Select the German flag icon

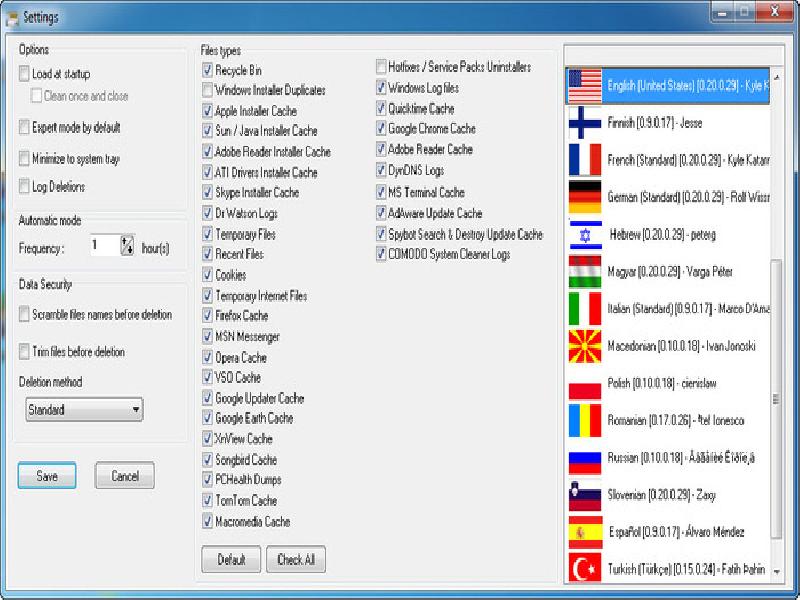tap(585, 197)
